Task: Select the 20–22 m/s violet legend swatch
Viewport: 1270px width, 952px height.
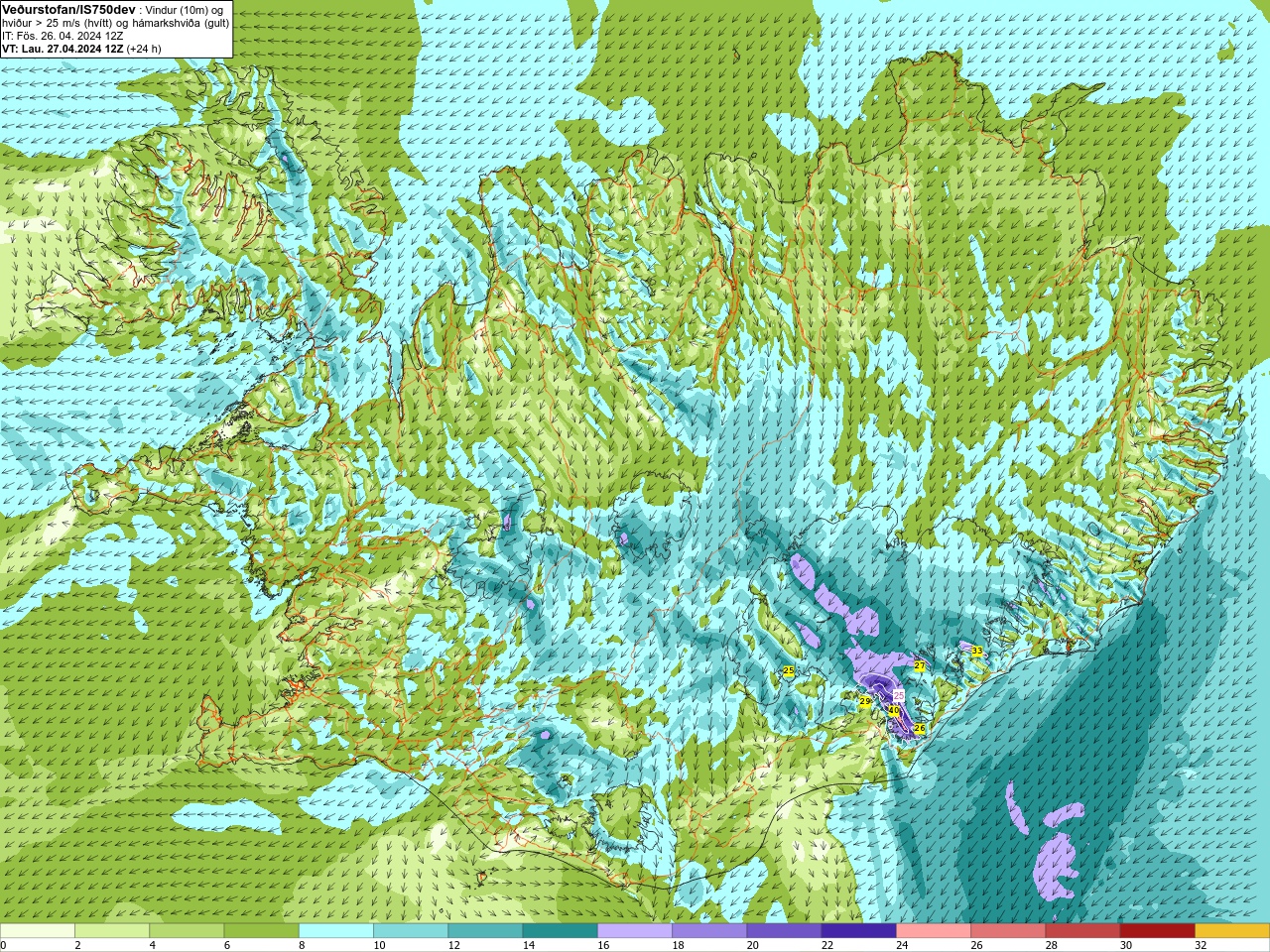Action: coord(784,931)
